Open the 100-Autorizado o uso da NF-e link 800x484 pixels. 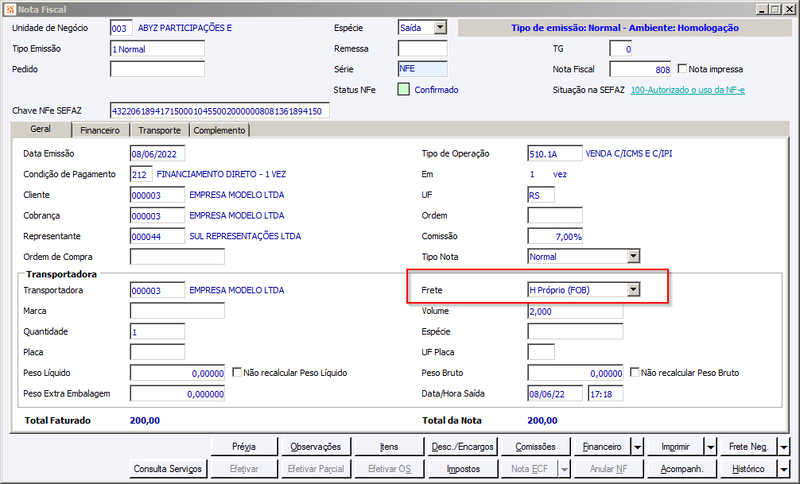687,90
